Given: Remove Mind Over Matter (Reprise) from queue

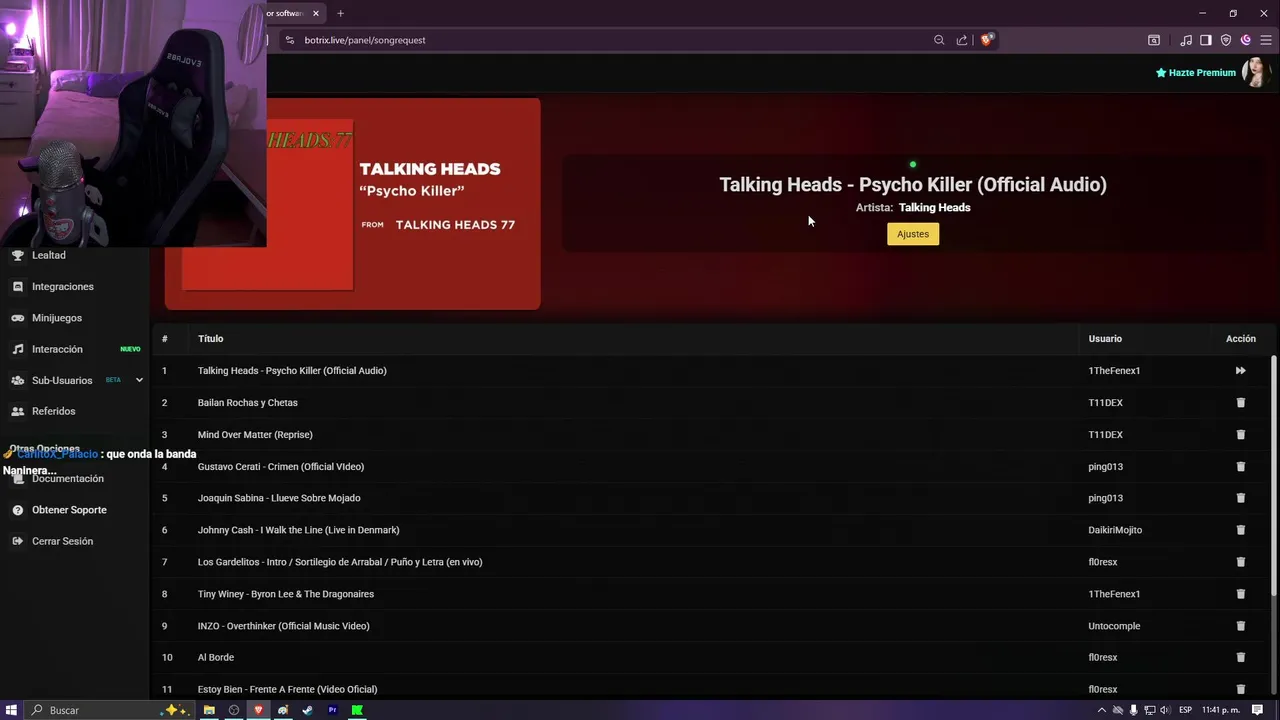Looking at the screenshot, I should coord(1241,435).
